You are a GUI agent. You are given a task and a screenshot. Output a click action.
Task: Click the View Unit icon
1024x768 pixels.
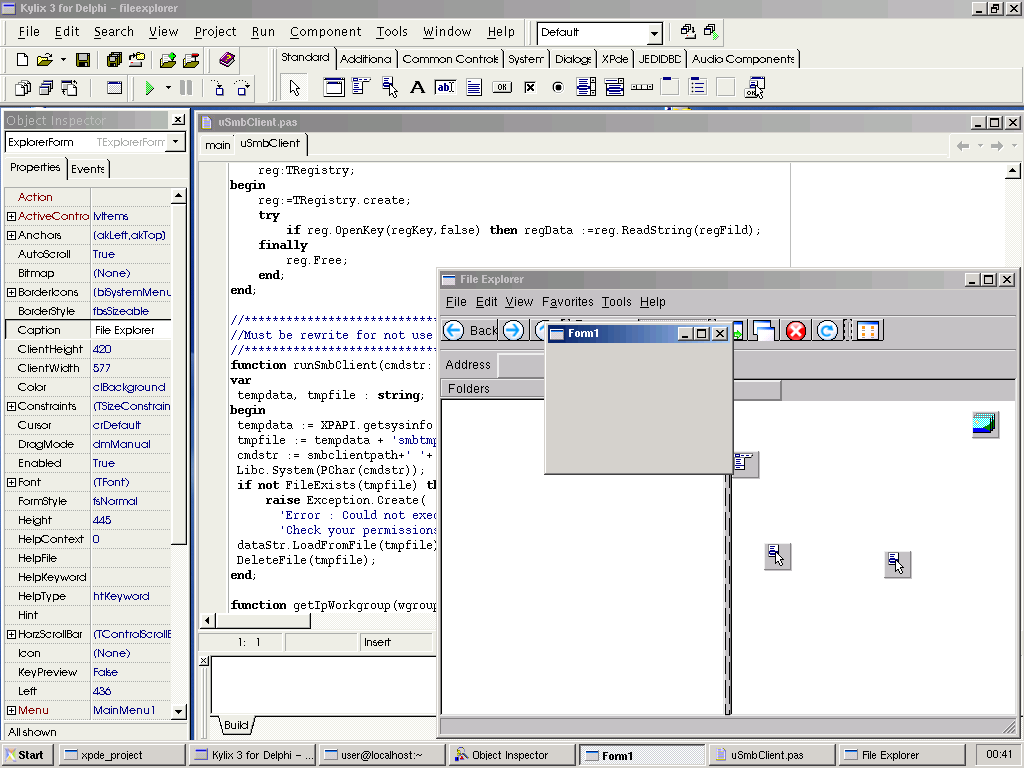(x=23, y=88)
